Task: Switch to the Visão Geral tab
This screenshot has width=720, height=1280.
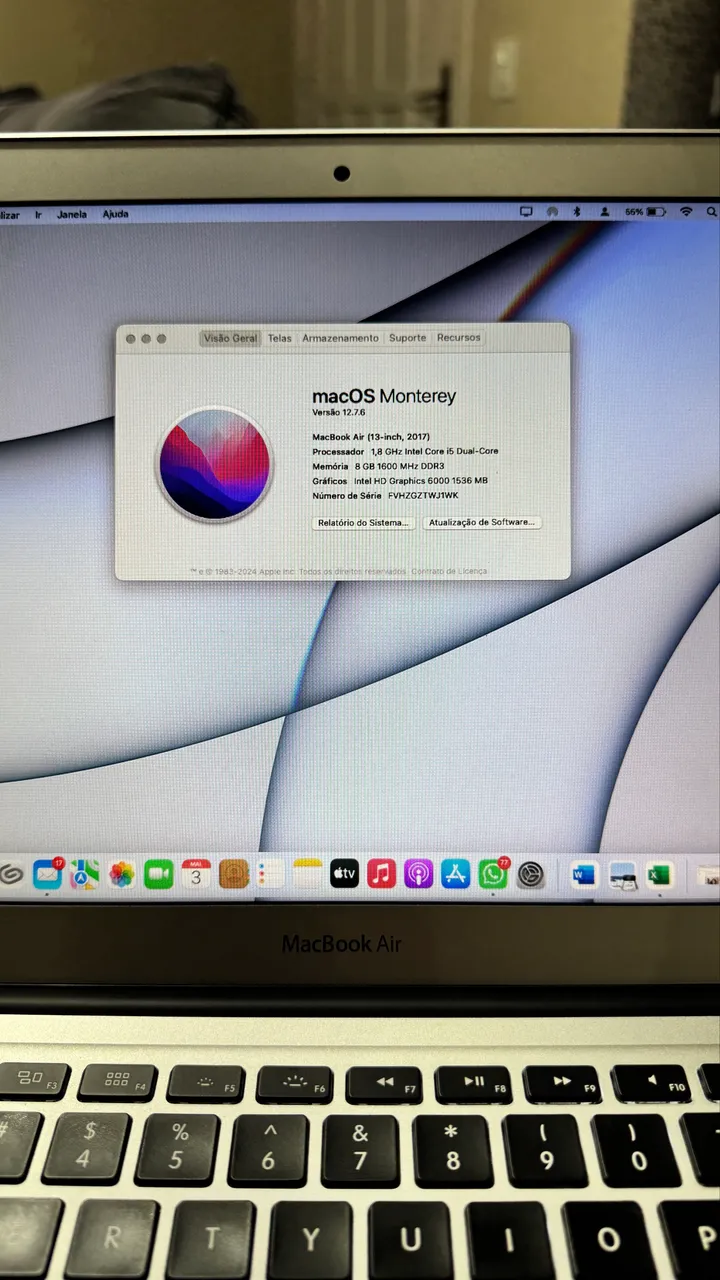Action: point(231,338)
